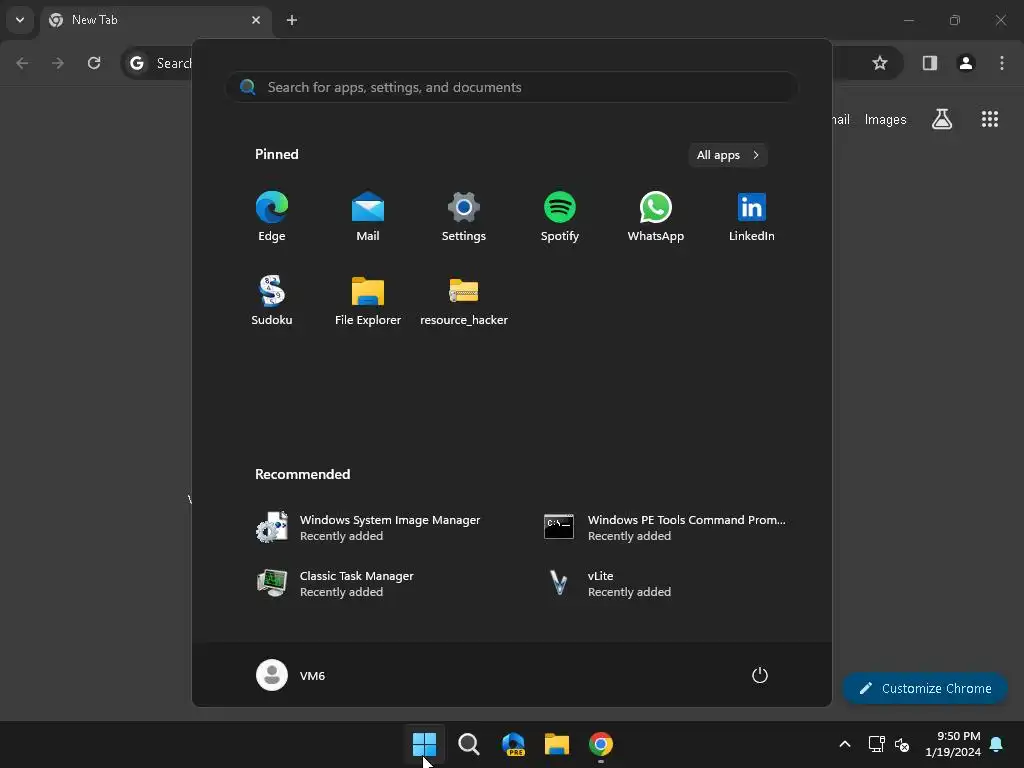1024x768 pixels.
Task: Click Chrome's back arrow
Action: pyautogui.click(x=22, y=63)
